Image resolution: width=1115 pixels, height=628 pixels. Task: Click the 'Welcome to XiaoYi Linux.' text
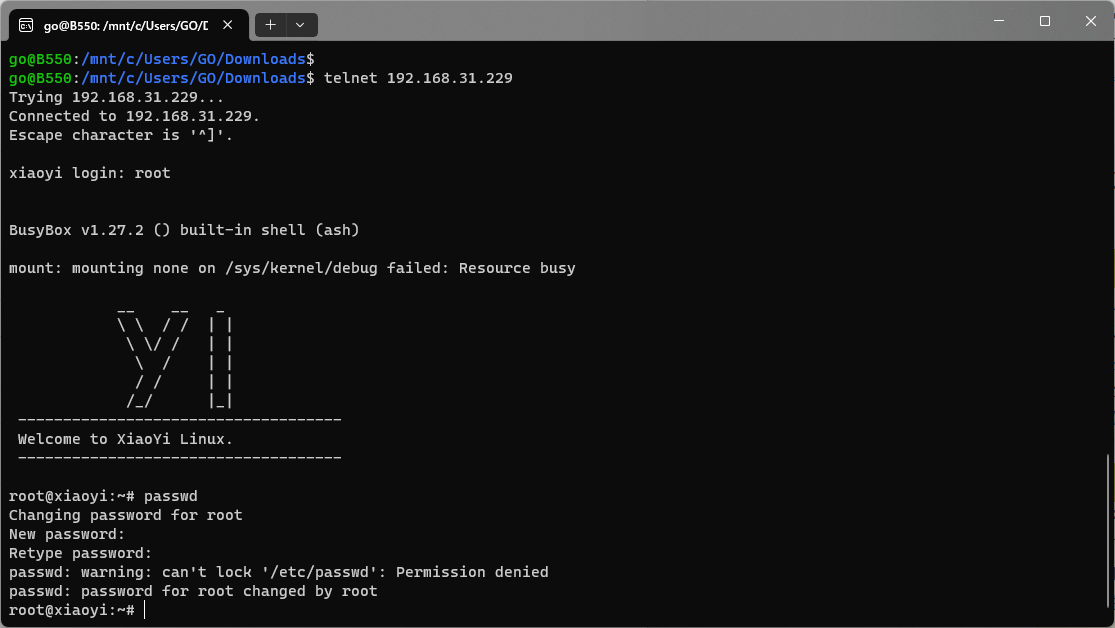pyautogui.click(x=125, y=440)
